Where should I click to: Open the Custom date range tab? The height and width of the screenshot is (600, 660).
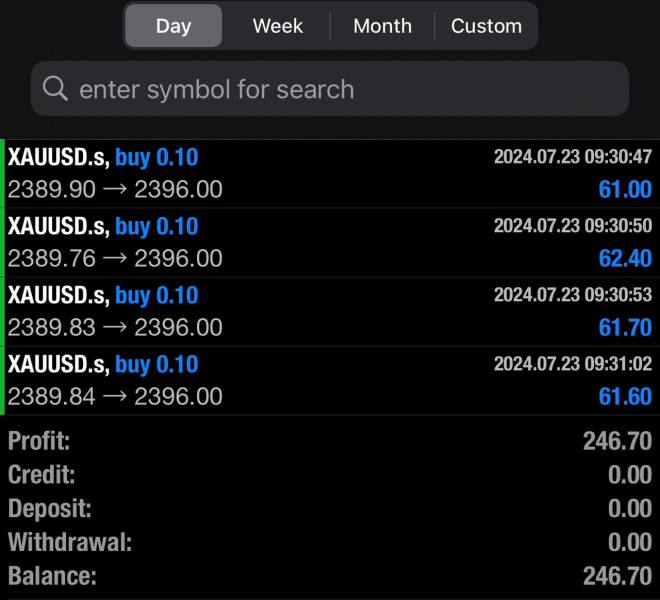tap(486, 26)
